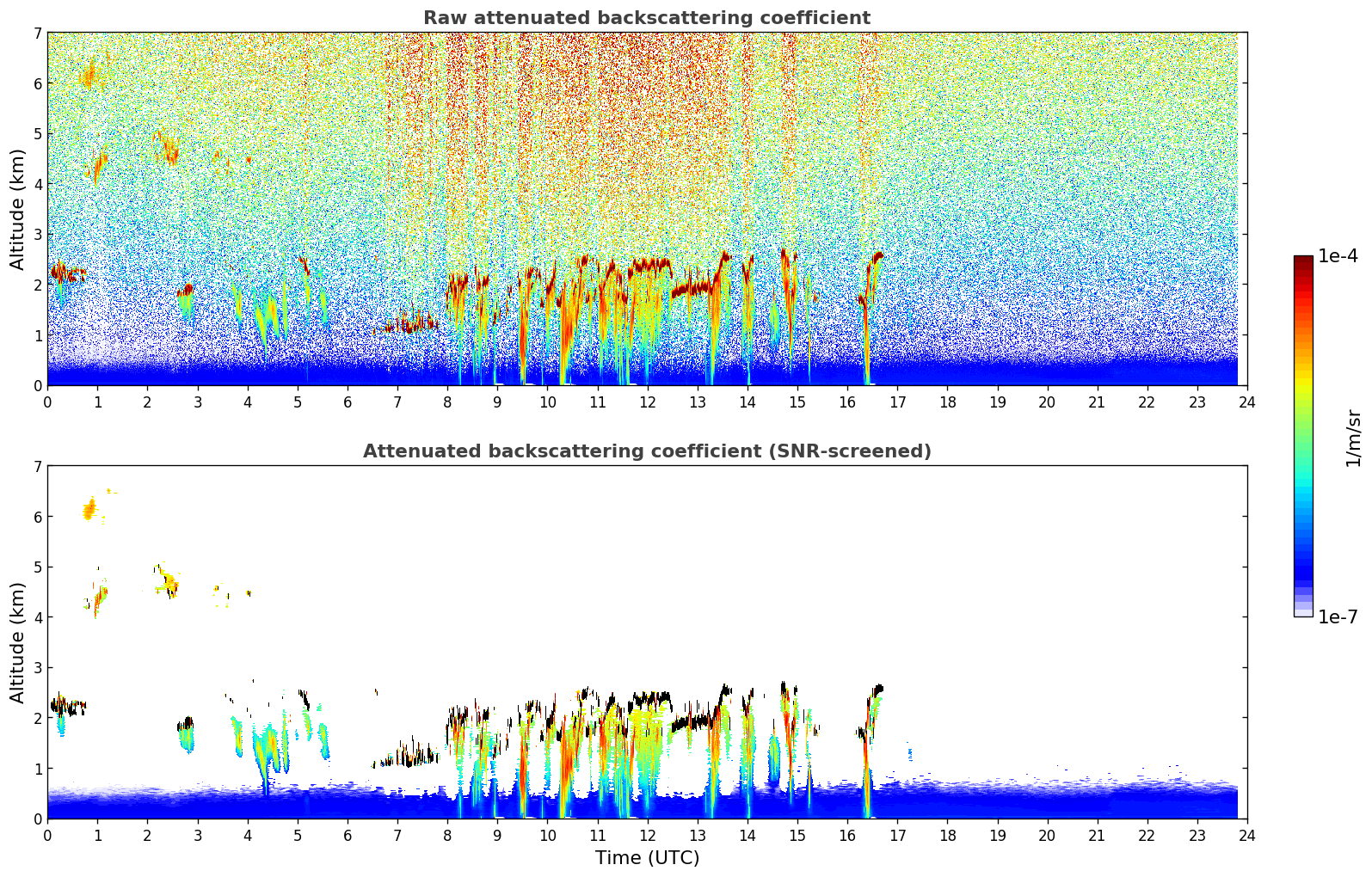
Task: Click the colorbar gradient strip
Action: click(1303, 436)
